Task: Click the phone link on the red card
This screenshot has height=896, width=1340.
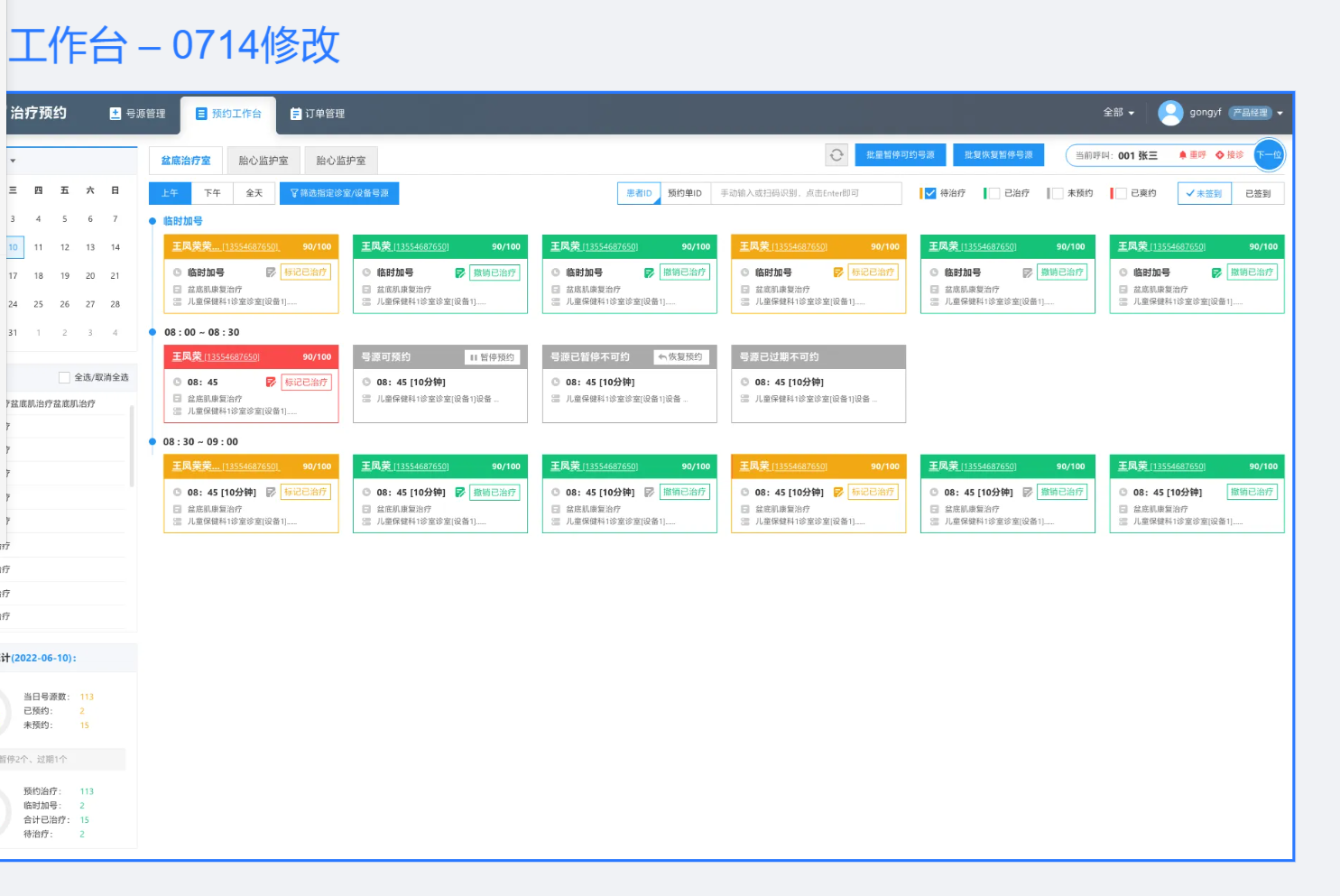Action: 232,357
